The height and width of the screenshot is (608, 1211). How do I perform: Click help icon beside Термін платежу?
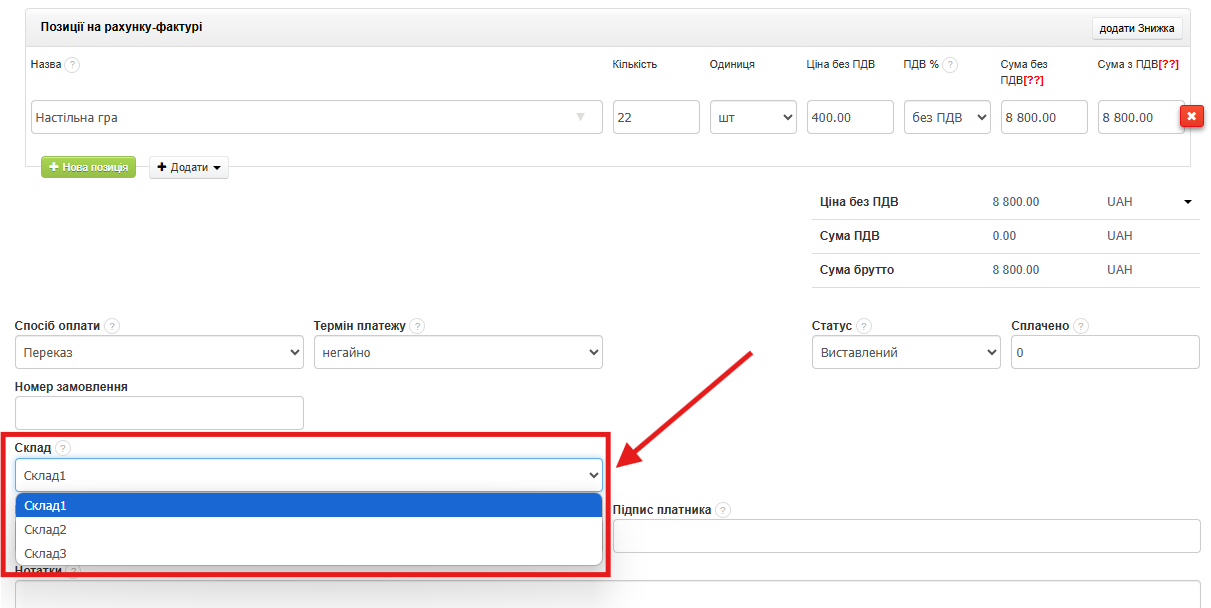coord(417,326)
